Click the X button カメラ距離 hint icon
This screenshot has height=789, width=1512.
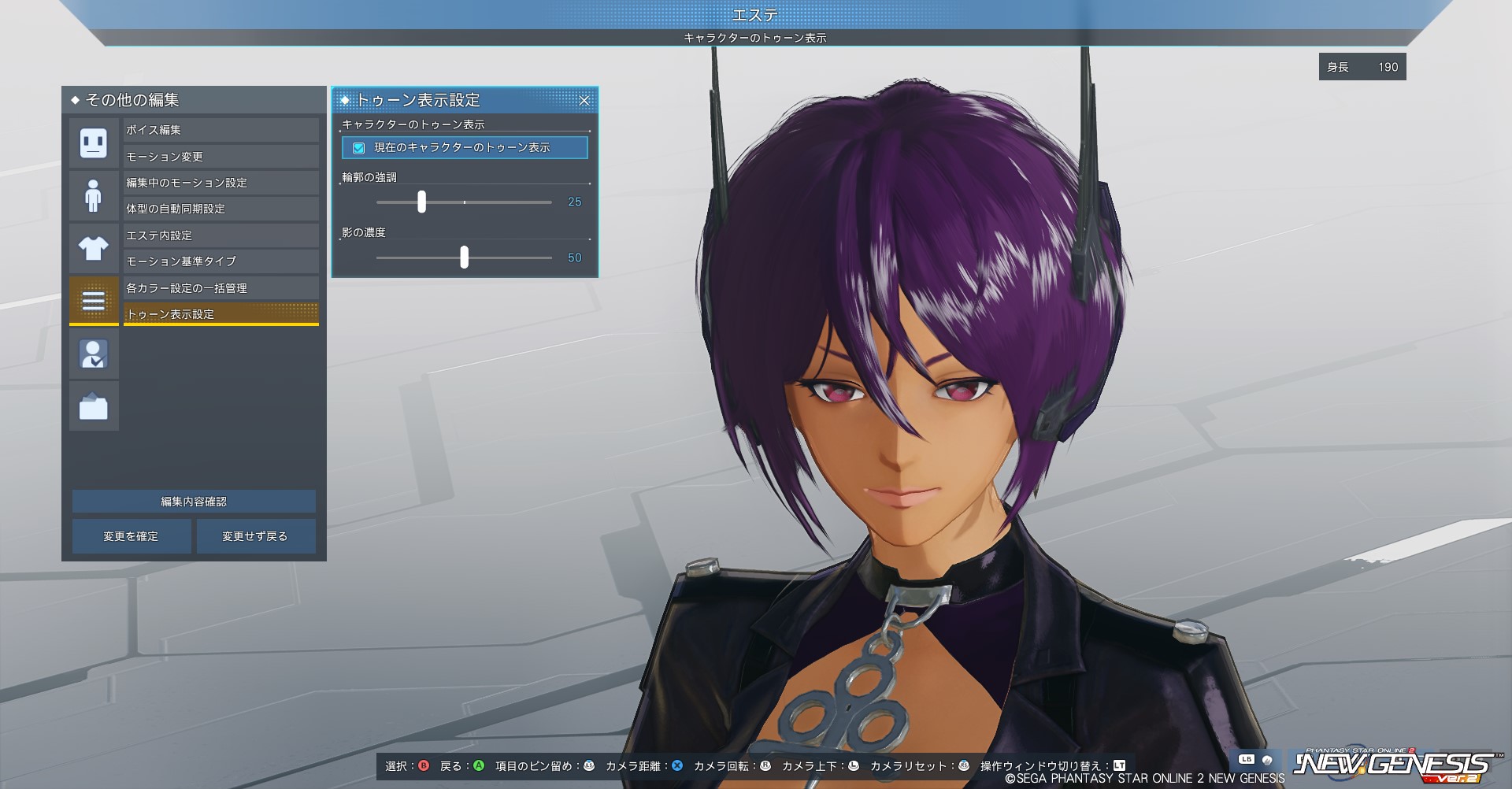(677, 765)
